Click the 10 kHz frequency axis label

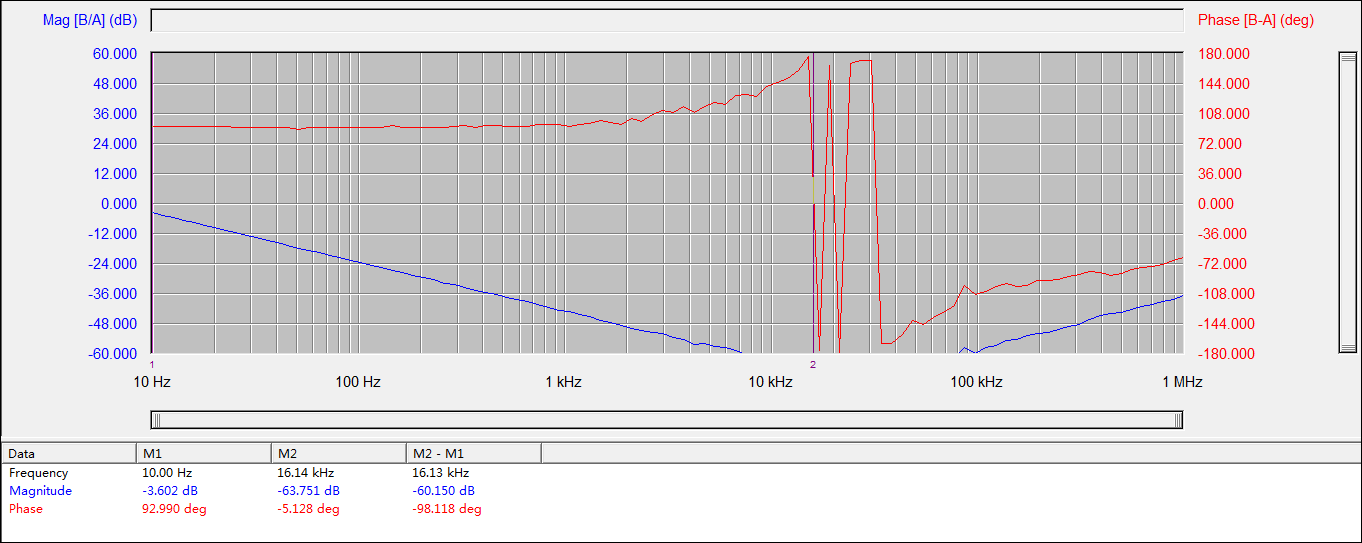coord(770,382)
